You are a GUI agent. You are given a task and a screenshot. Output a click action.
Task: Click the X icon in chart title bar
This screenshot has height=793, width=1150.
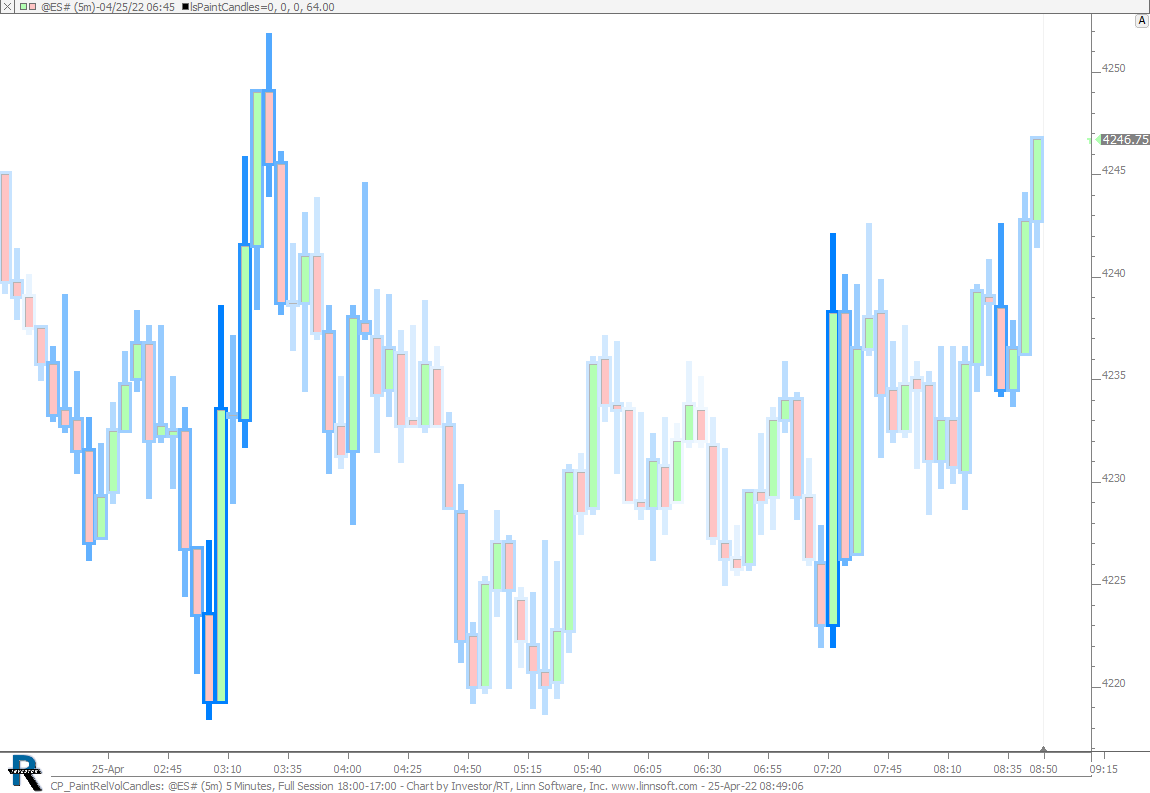click(x=6, y=7)
